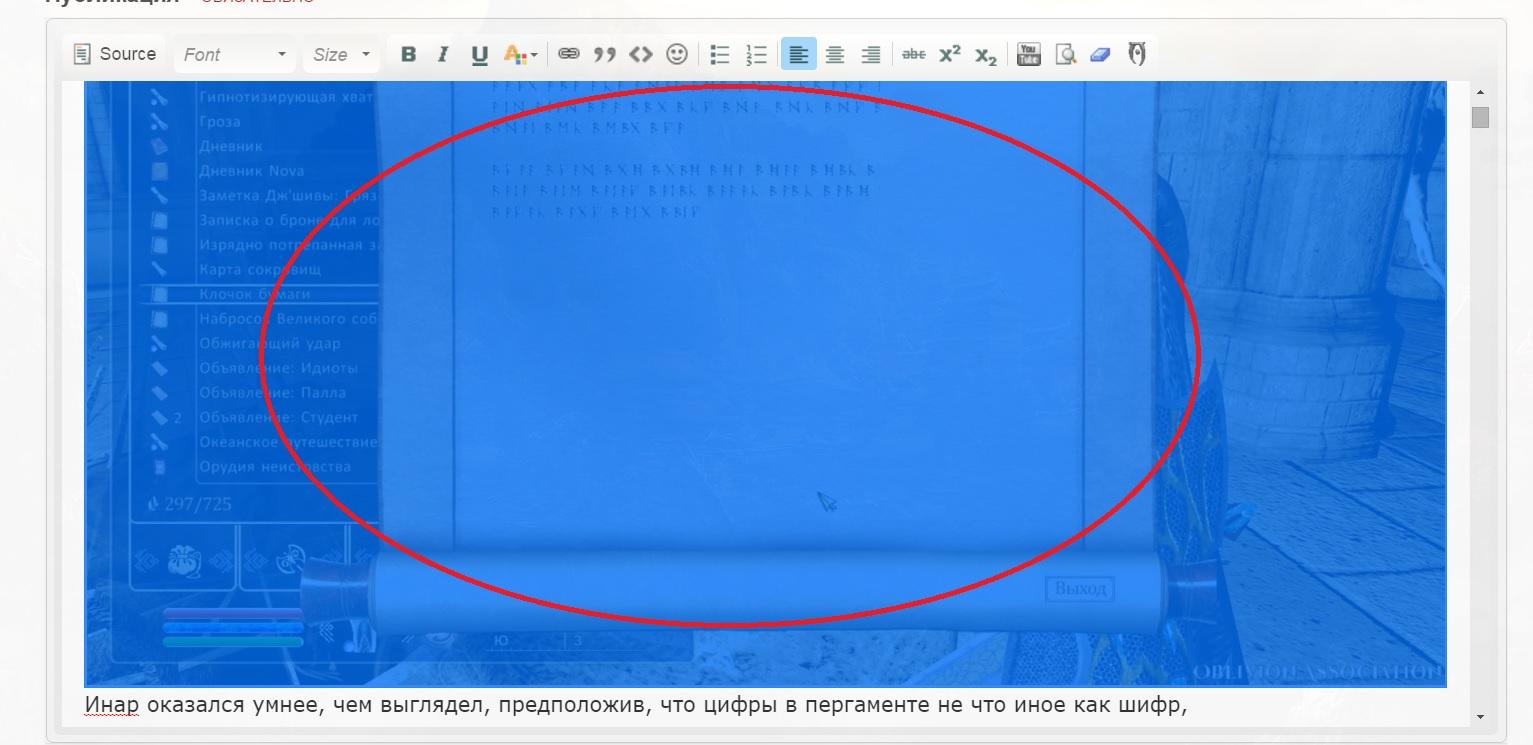
Task: Insert a block quote
Action: pos(604,55)
